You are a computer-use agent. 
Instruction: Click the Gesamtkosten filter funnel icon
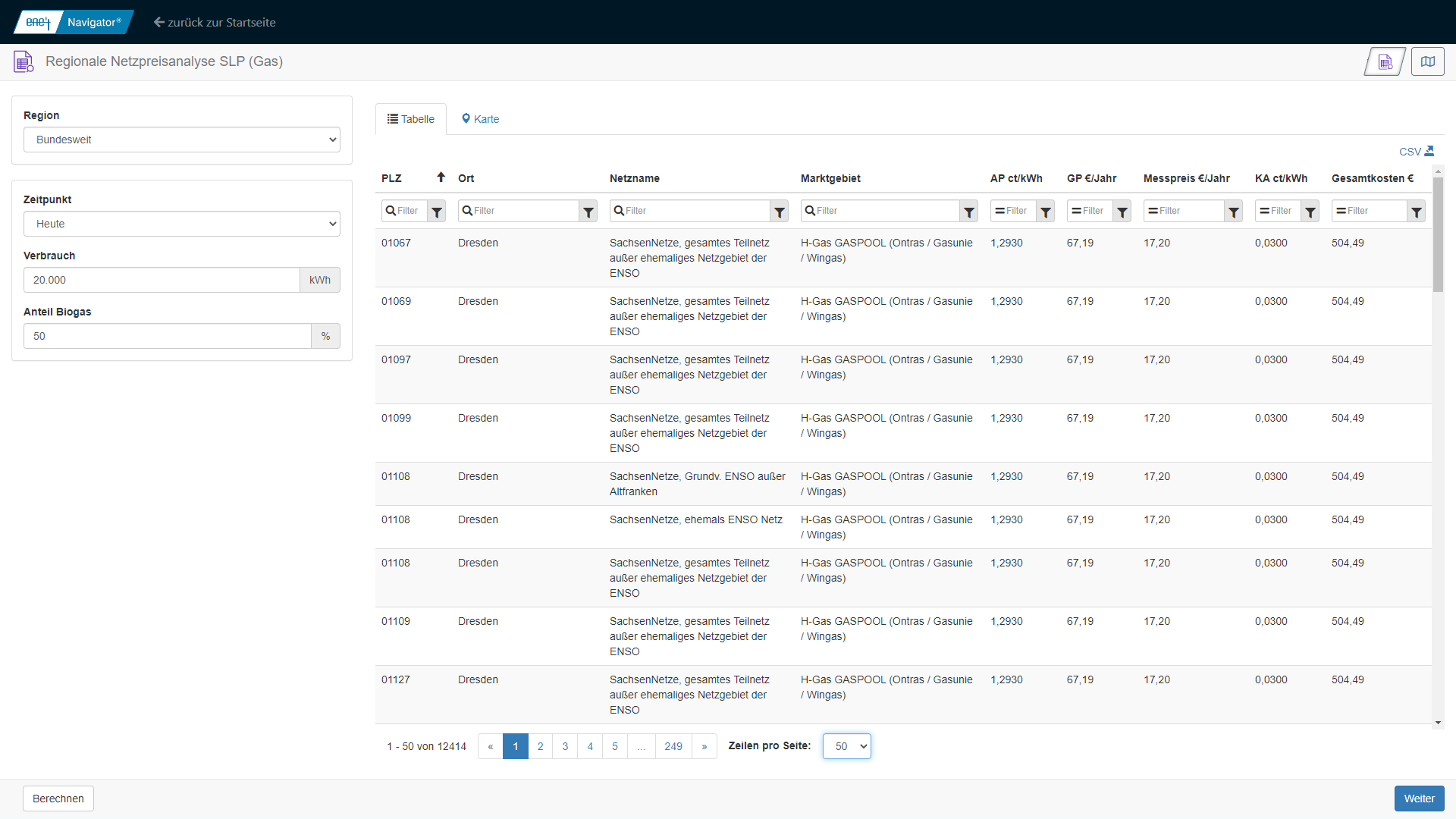tap(1416, 212)
